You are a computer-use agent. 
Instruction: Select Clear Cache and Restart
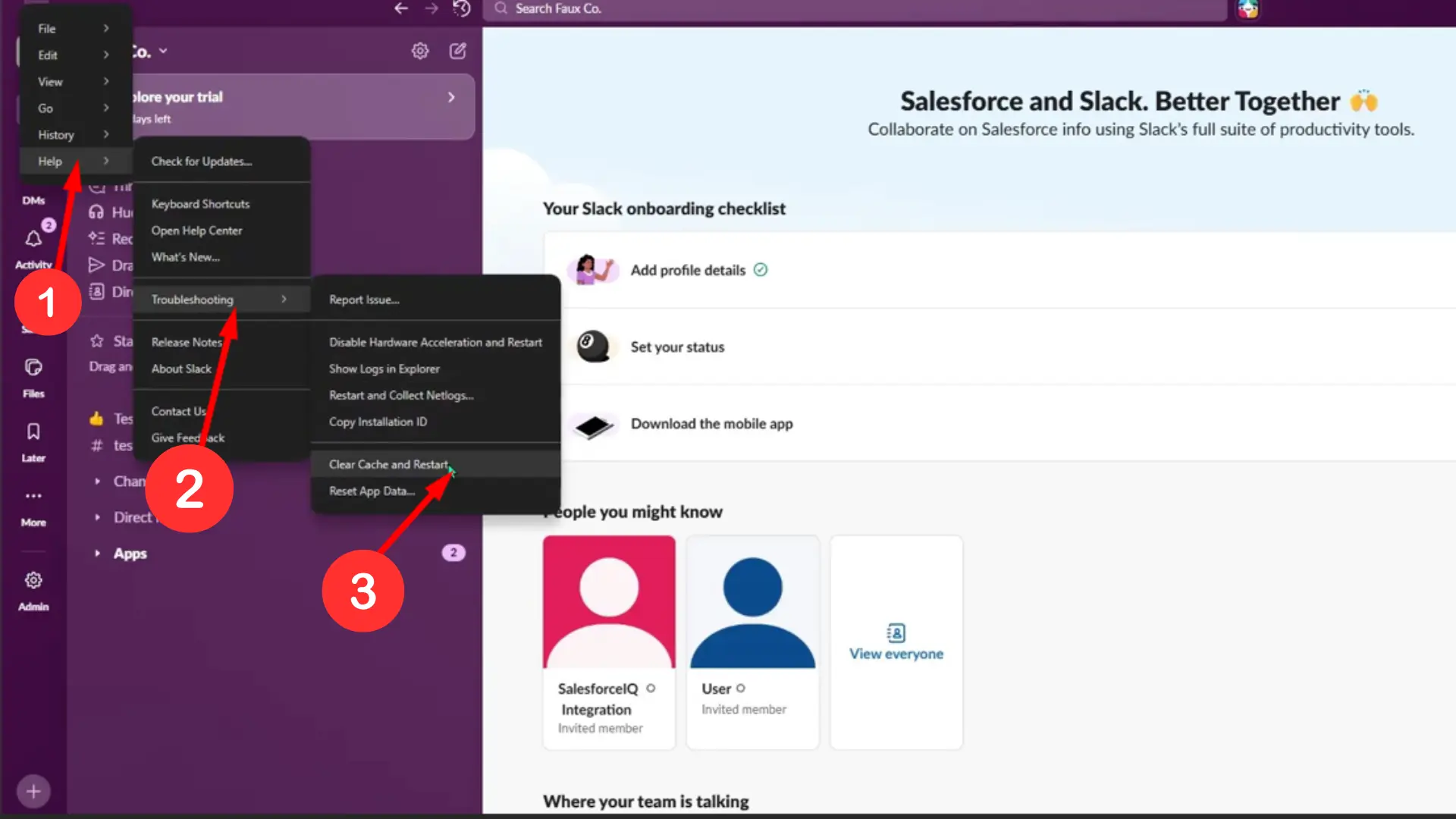click(435, 463)
